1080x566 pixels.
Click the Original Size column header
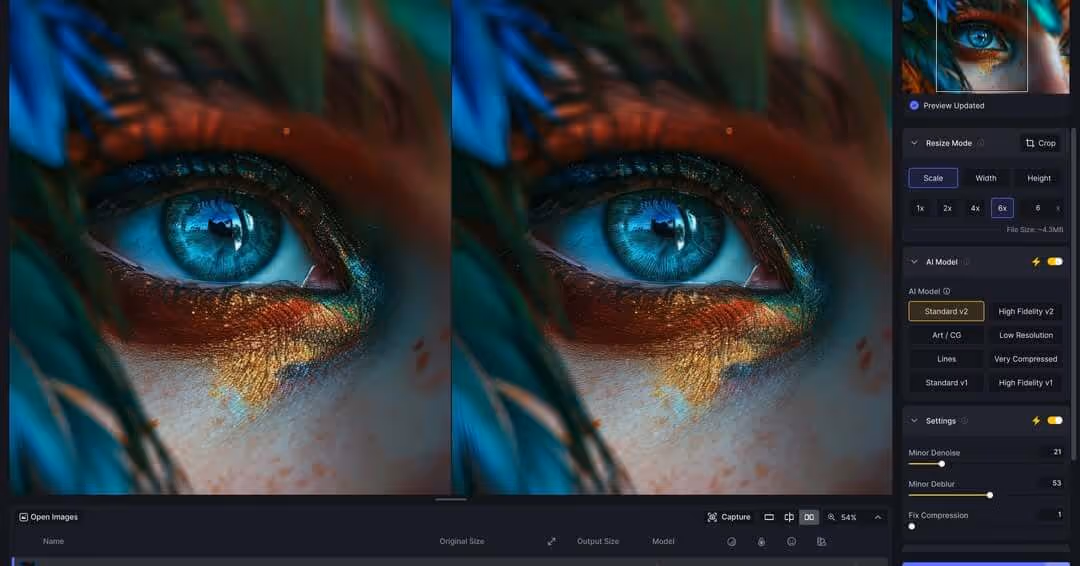(x=461, y=541)
